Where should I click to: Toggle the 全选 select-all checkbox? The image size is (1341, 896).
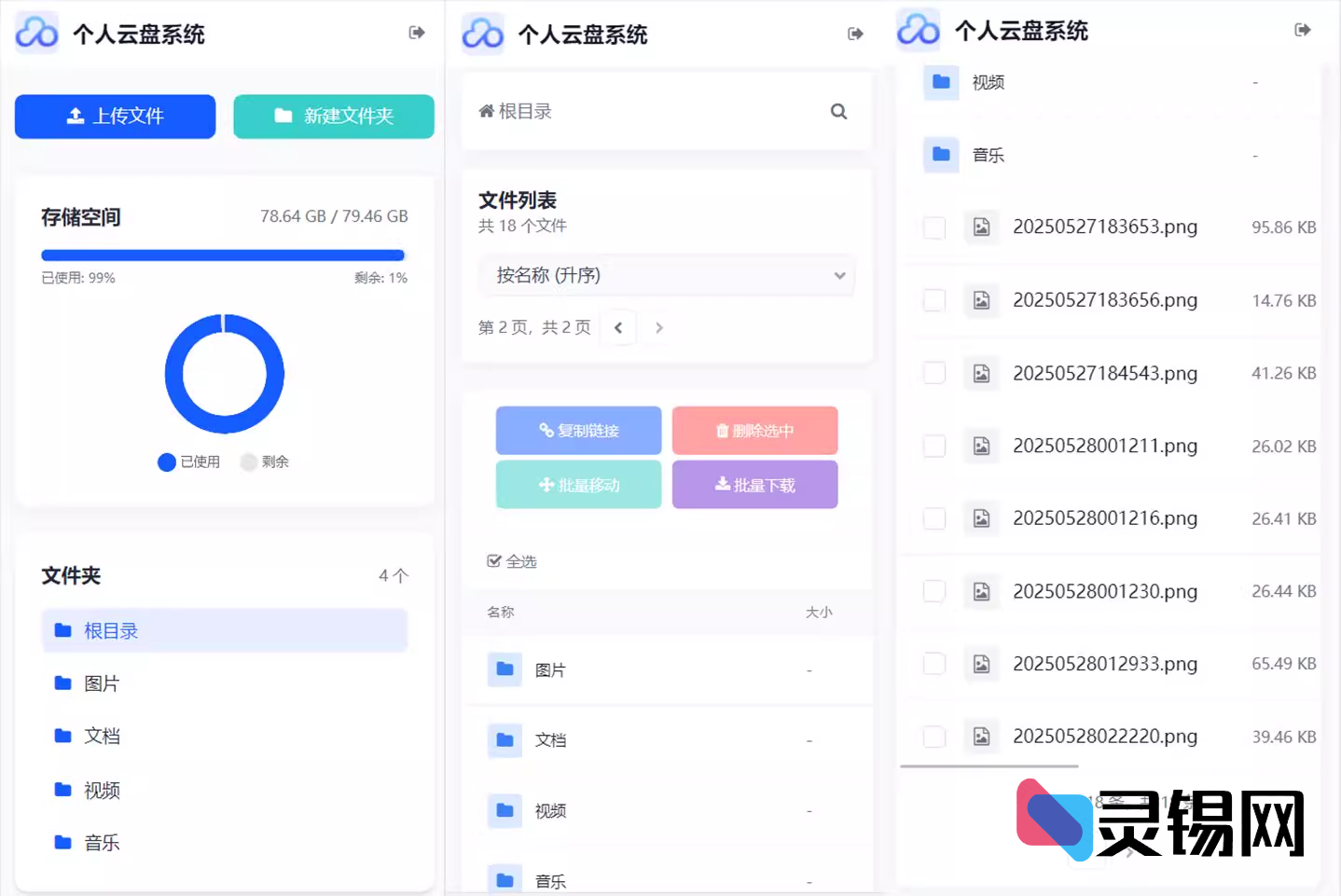494,561
